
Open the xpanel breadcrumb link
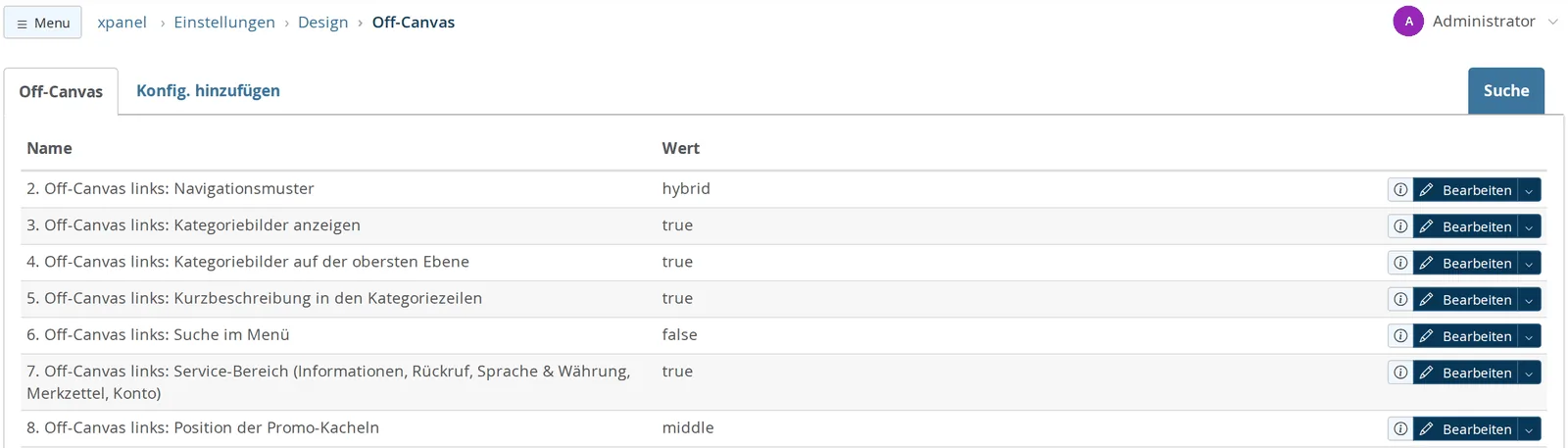[122, 22]
